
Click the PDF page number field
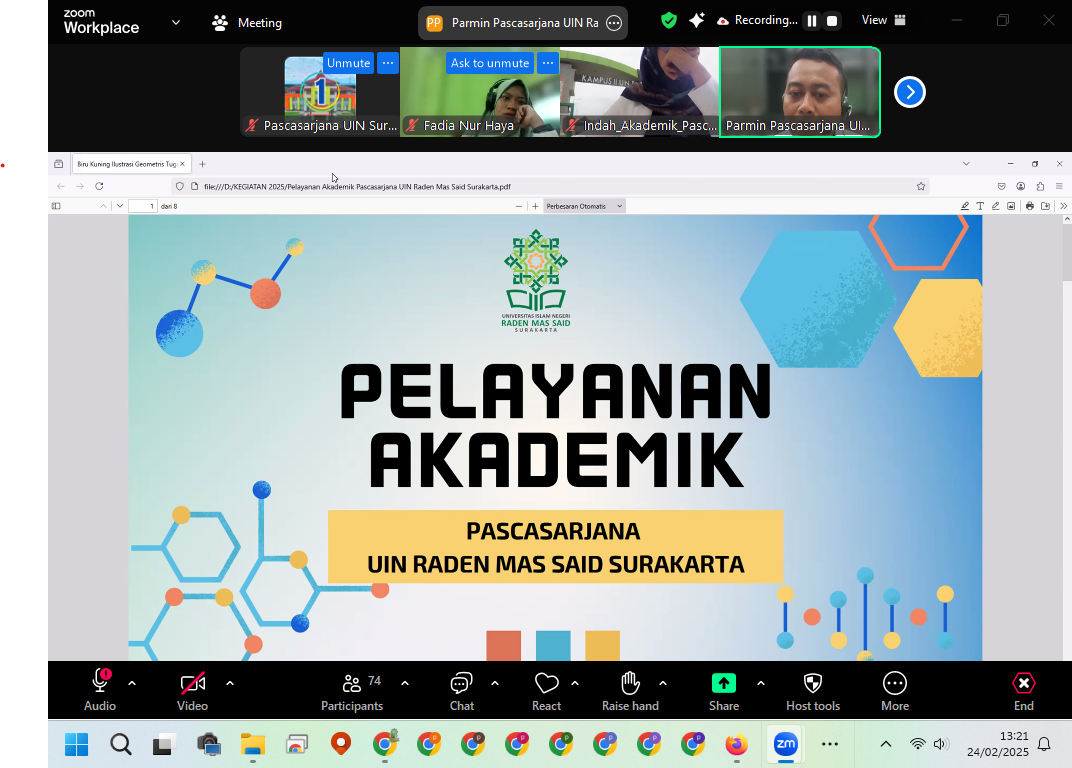tap(143, 206)
